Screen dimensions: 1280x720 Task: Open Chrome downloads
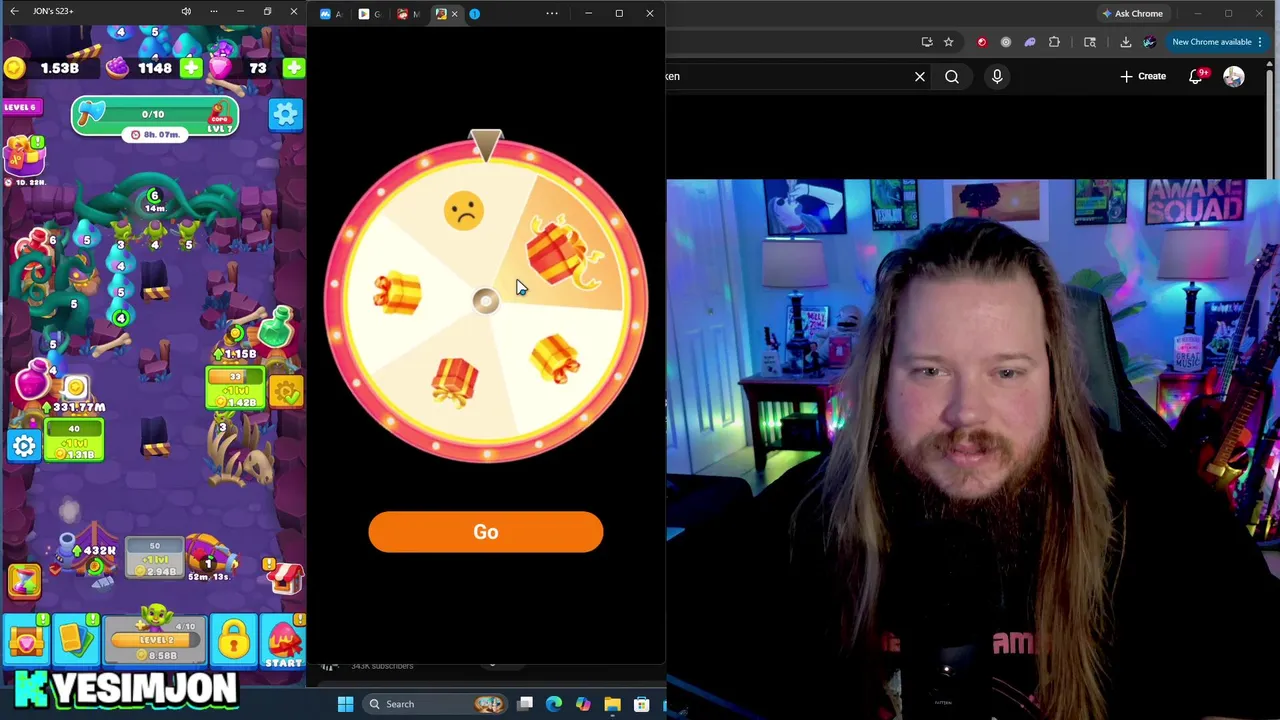1126,42
